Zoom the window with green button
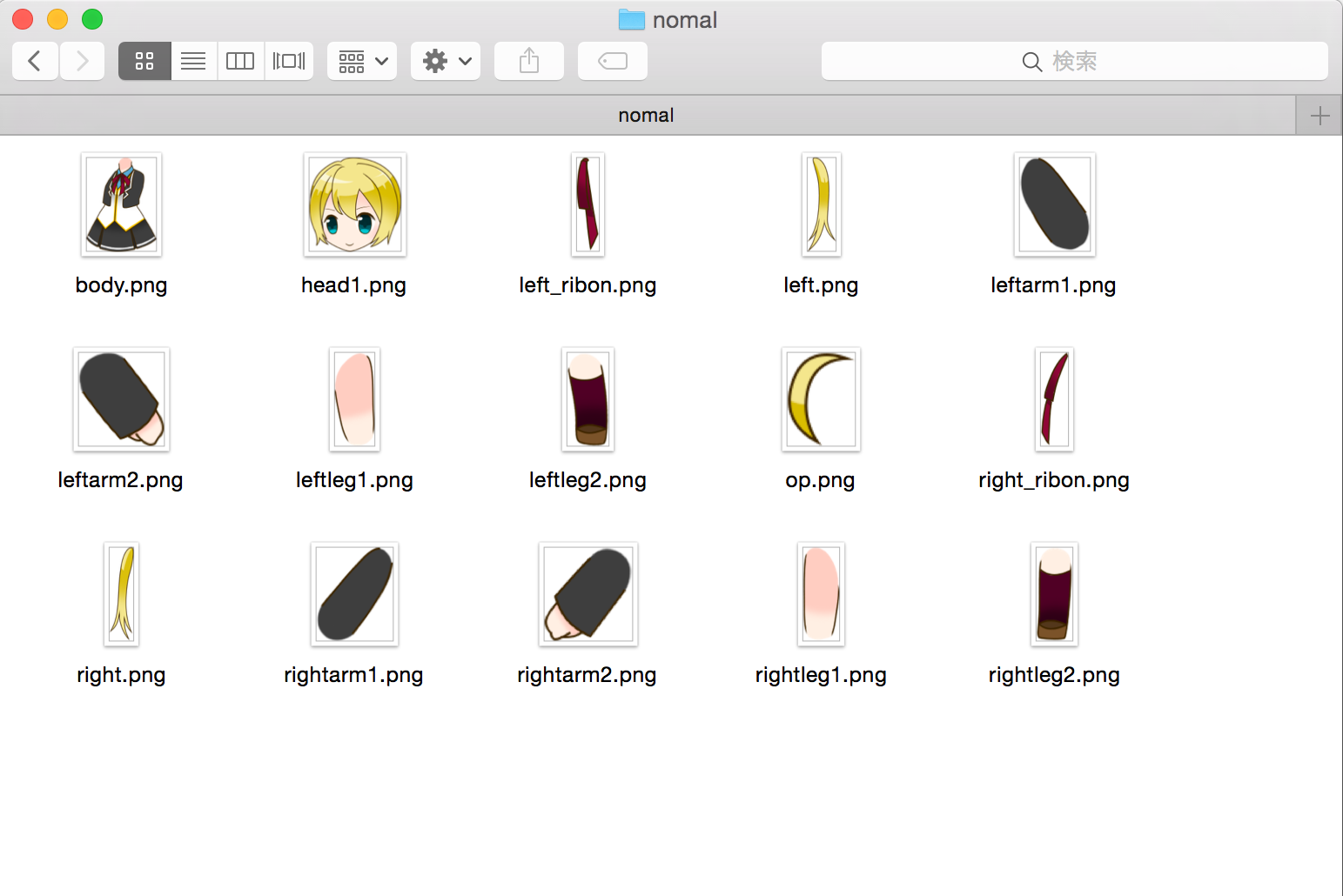1343x896 pixels. coord(92,19)
